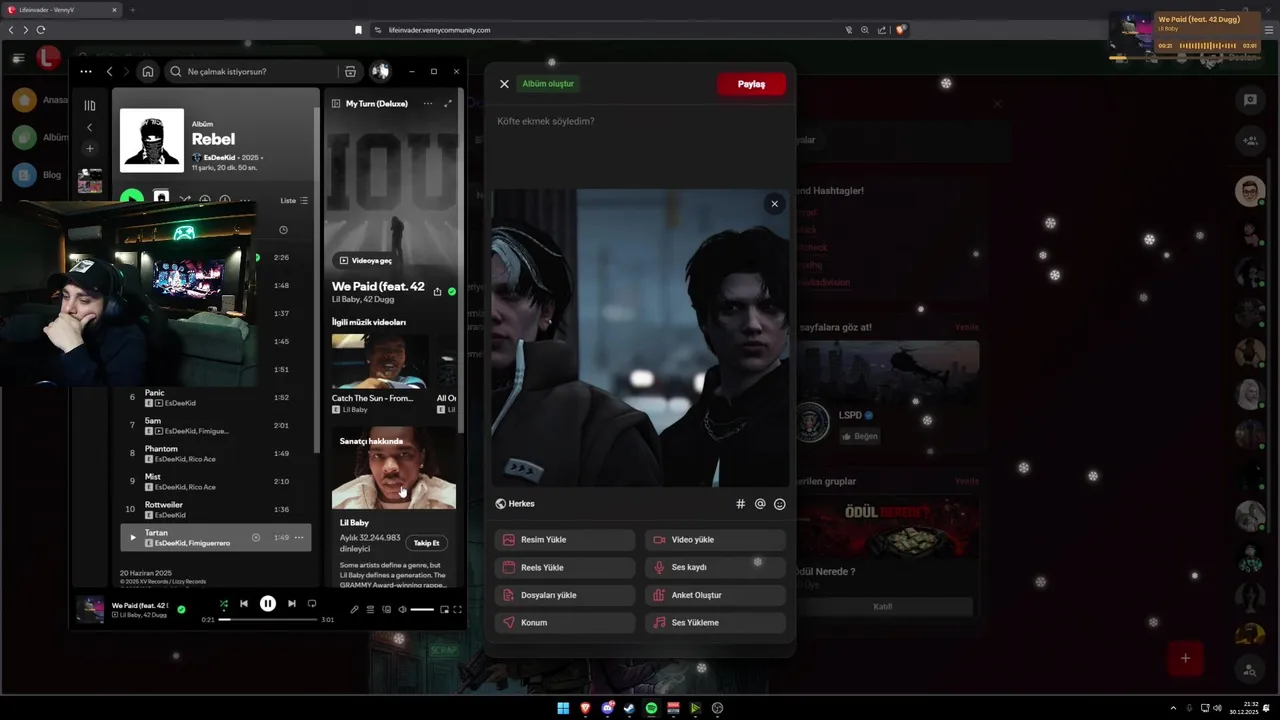Share We Paid track icon
The image size is (1280, 720).
(x=437, y=291)
